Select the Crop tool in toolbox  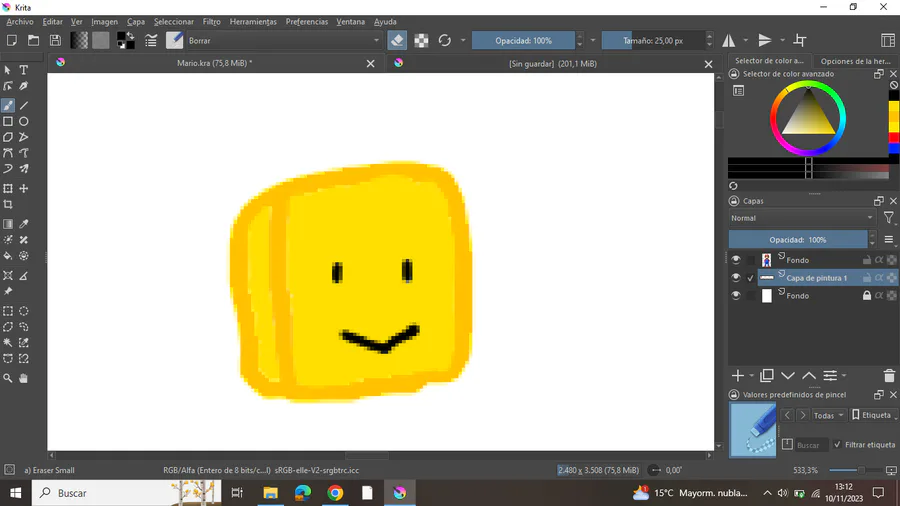8,205
